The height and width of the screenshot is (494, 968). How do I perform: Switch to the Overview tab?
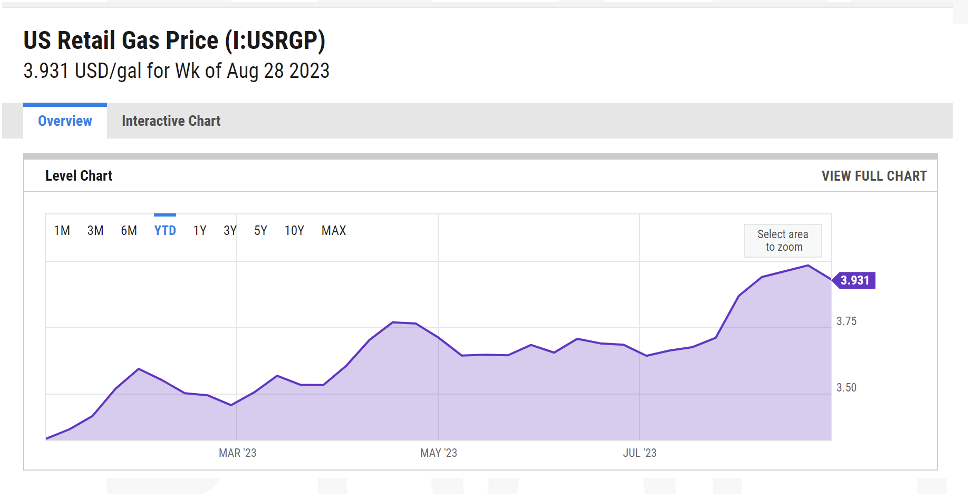65,121
